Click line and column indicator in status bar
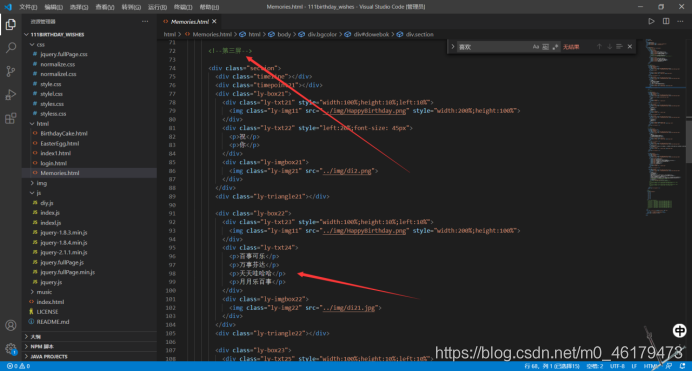The width and height of the screenshot is (693, 372). [x=552, y=366]
